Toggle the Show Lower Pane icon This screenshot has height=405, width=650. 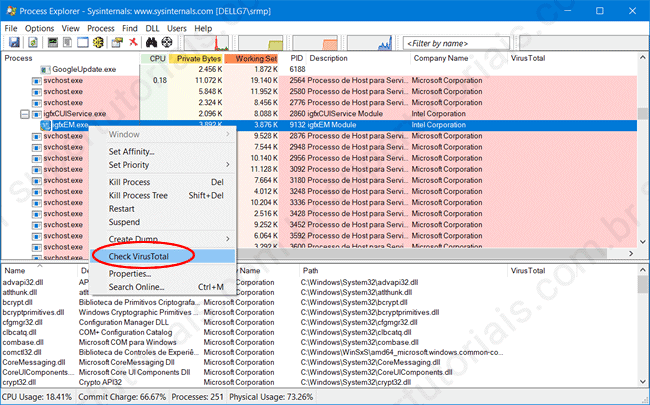point(81,44)
